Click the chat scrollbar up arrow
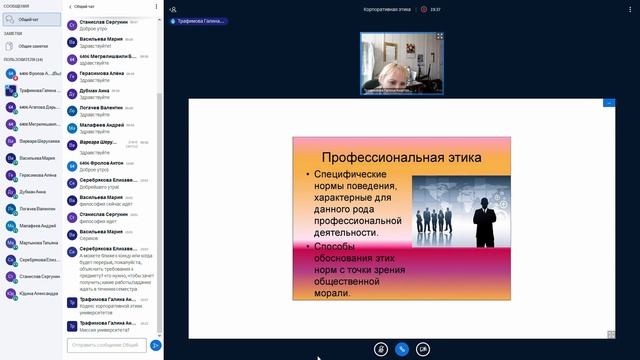Image resolution: width=640 pixels, height=360 pixels. point(159,20)
